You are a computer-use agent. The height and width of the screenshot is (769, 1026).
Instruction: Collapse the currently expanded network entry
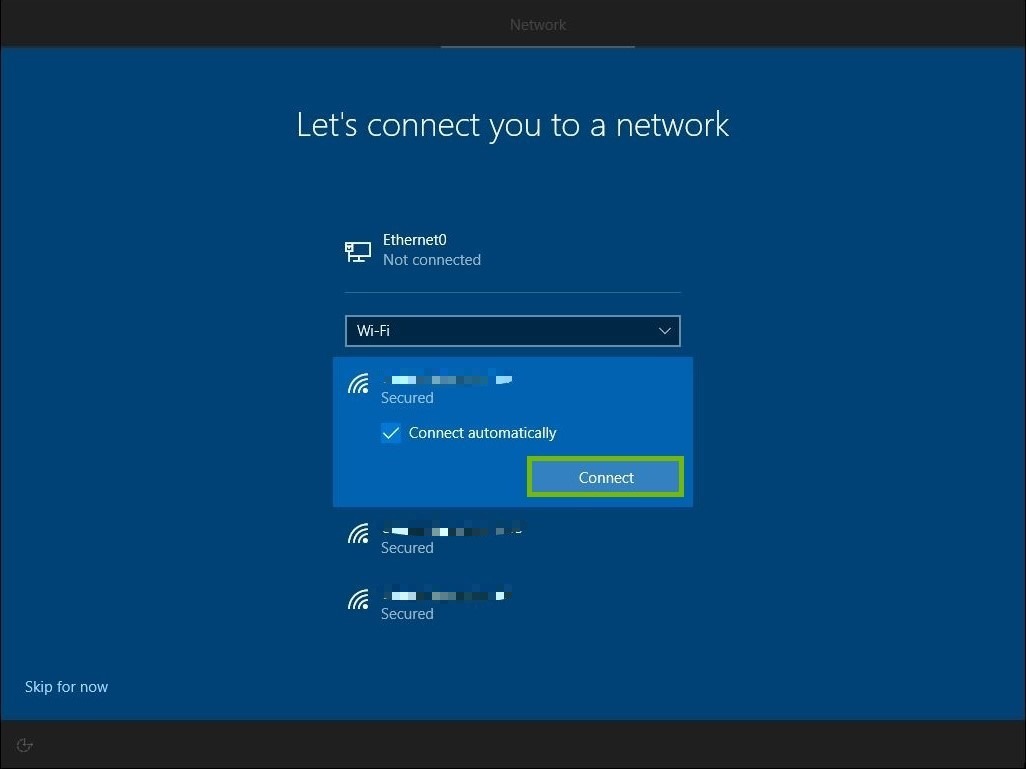pos(450,388)
